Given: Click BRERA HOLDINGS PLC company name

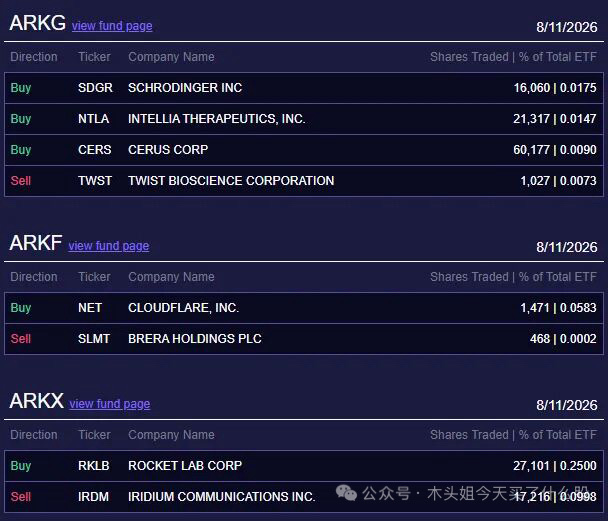Looking at the screenshot, I should pyautogui.click(x=195, y=339).
